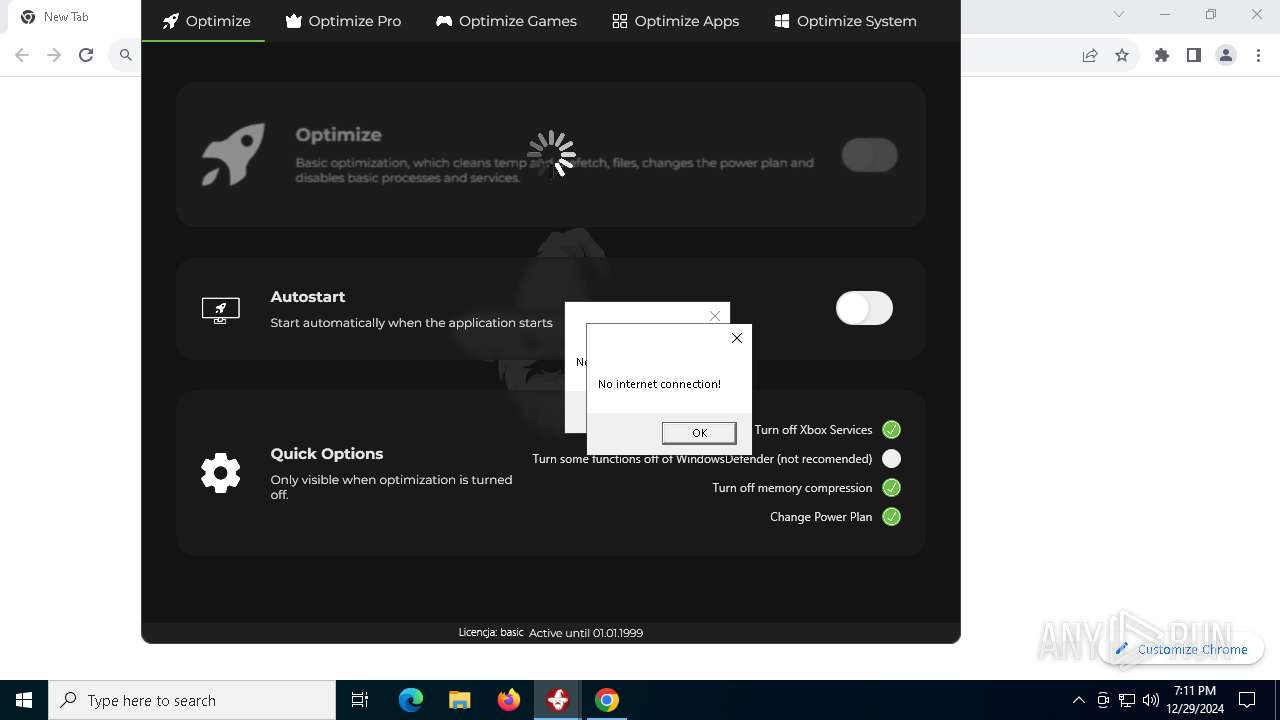Click the tray security/meet now icon
The height and width of the screenshot is (720, 1280).
tap(1103, 700)
